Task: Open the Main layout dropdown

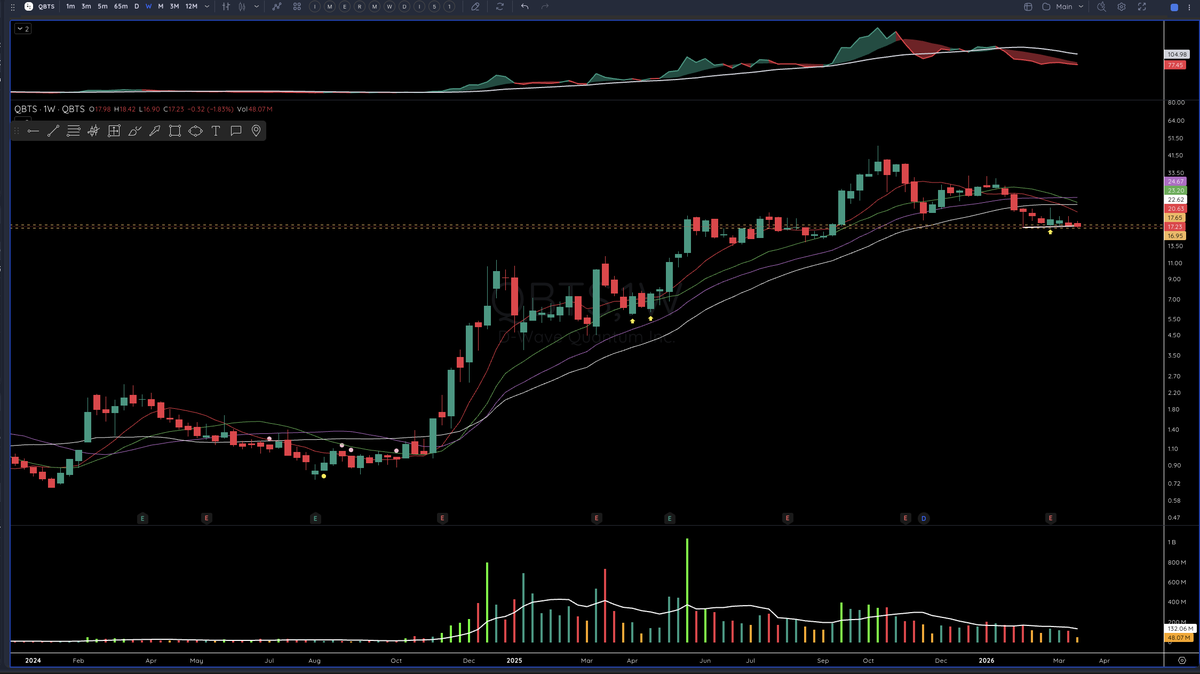Action: 1081,7
